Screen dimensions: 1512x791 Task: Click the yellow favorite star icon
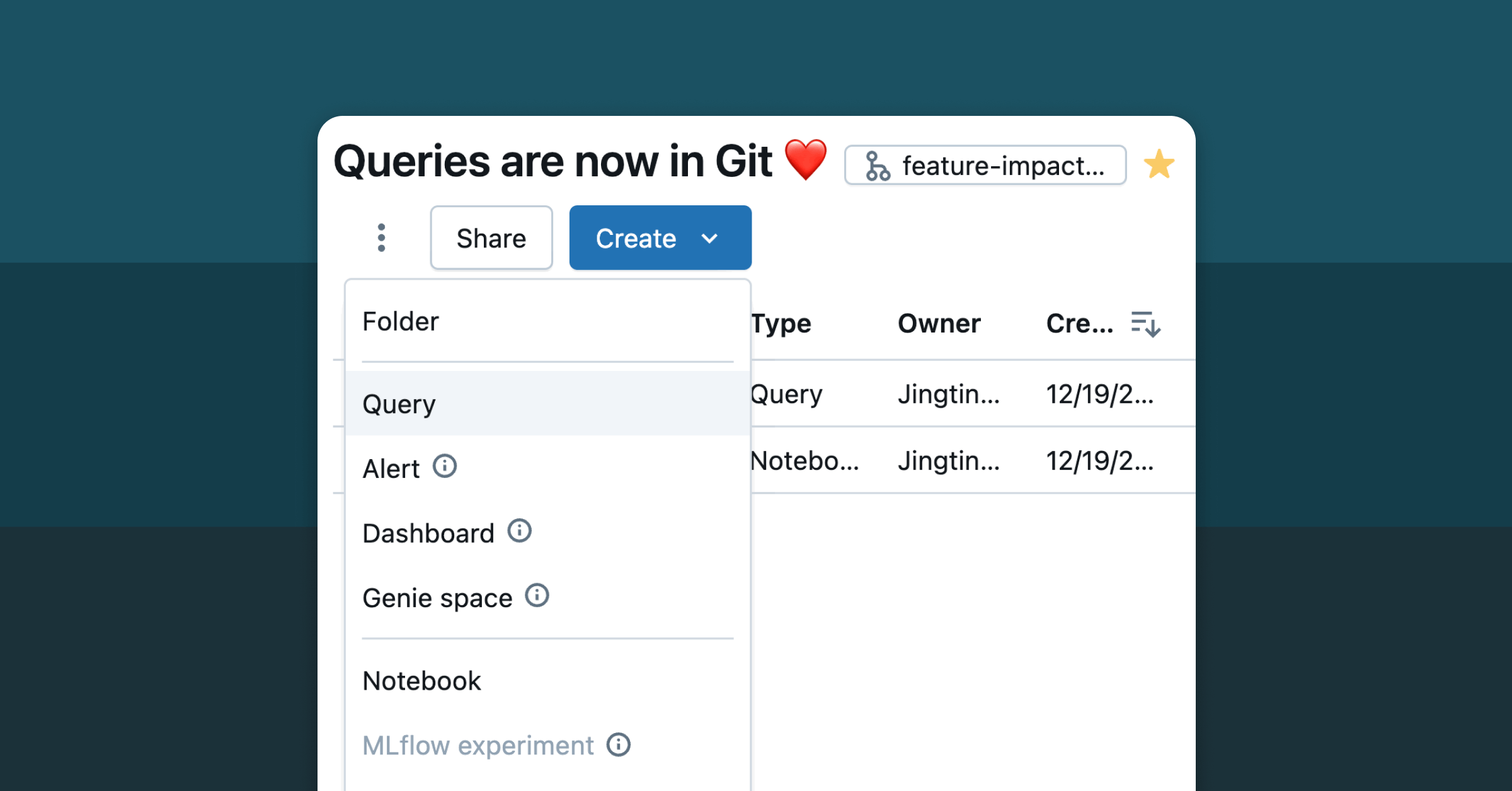1159,165
